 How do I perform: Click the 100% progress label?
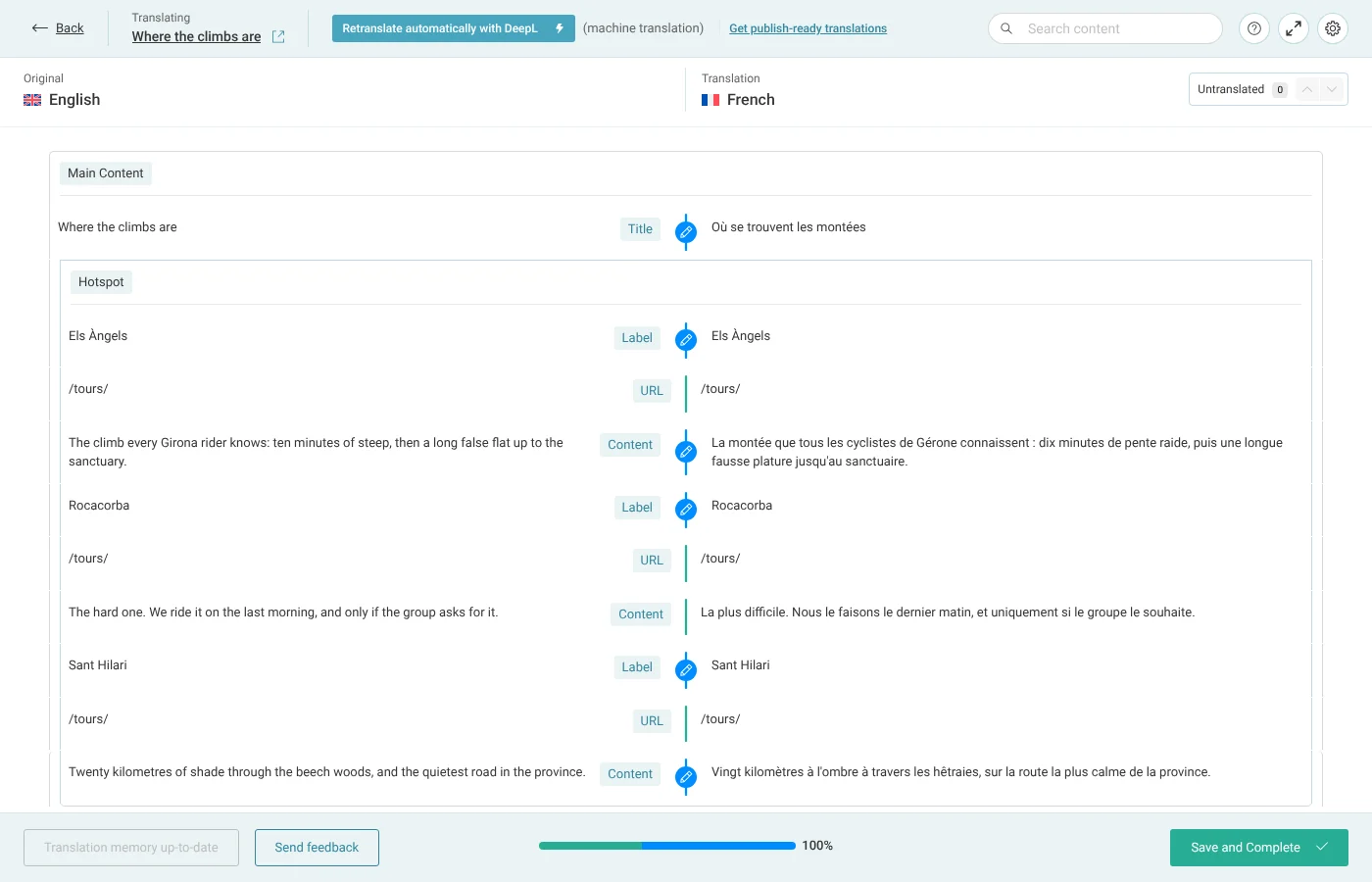point(817,846)
